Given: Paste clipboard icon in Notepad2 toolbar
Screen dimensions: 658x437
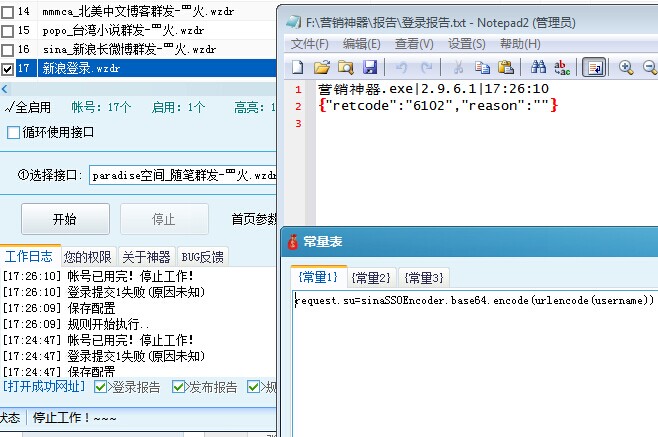Looking at the screenshot, I should (506, 67).
